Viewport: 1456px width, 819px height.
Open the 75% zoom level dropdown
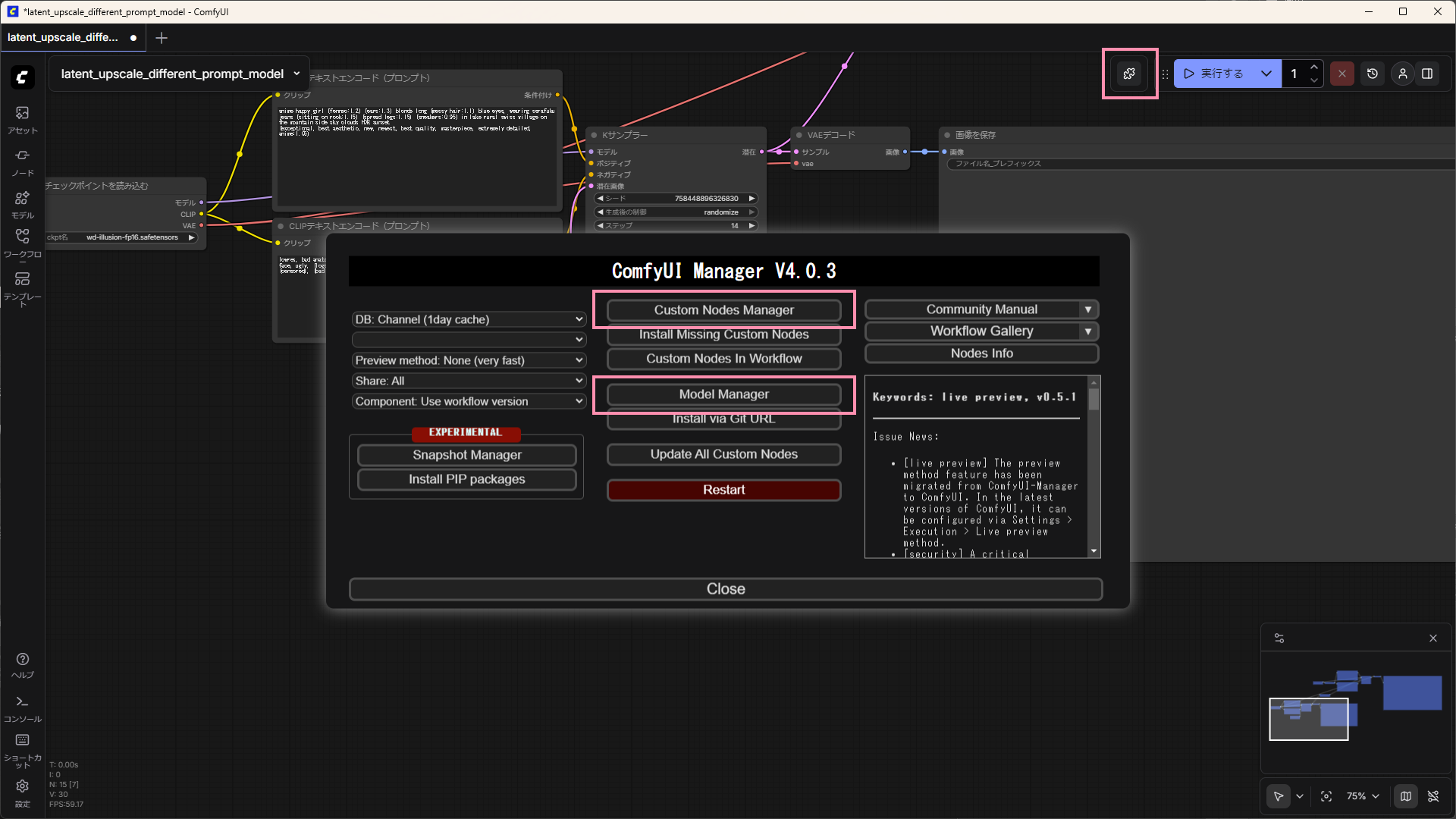coord(1363,796)
